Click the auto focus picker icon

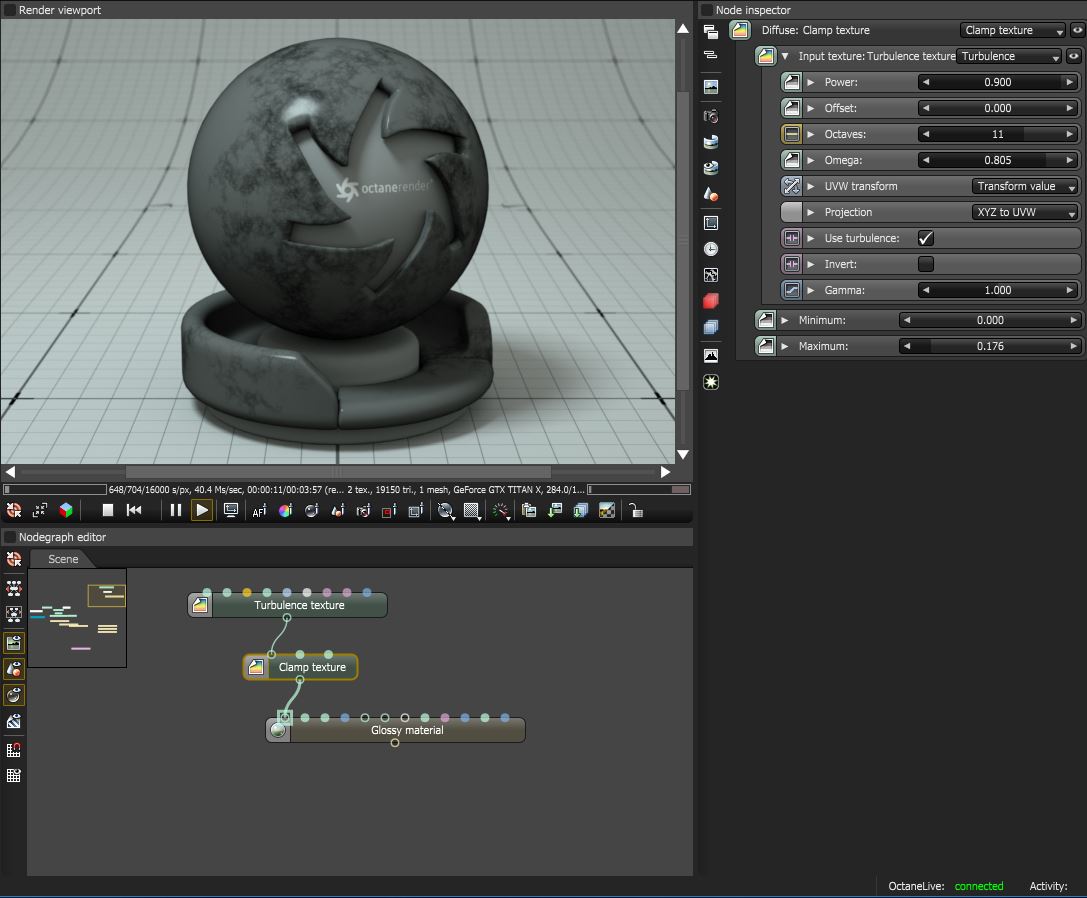pyautogui.click(x=259, y=510)
